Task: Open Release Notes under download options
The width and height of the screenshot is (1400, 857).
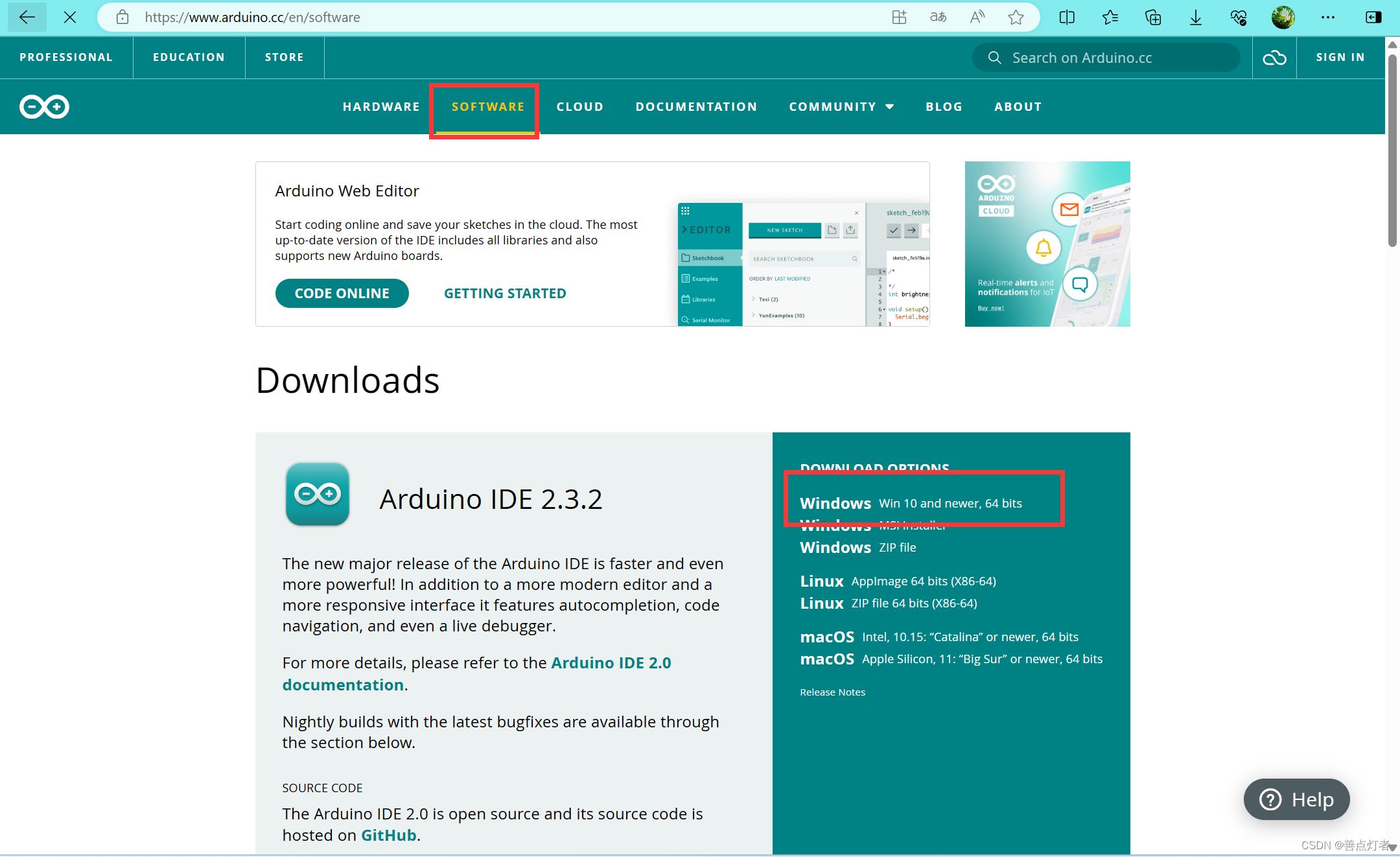Action: (832, 692)
